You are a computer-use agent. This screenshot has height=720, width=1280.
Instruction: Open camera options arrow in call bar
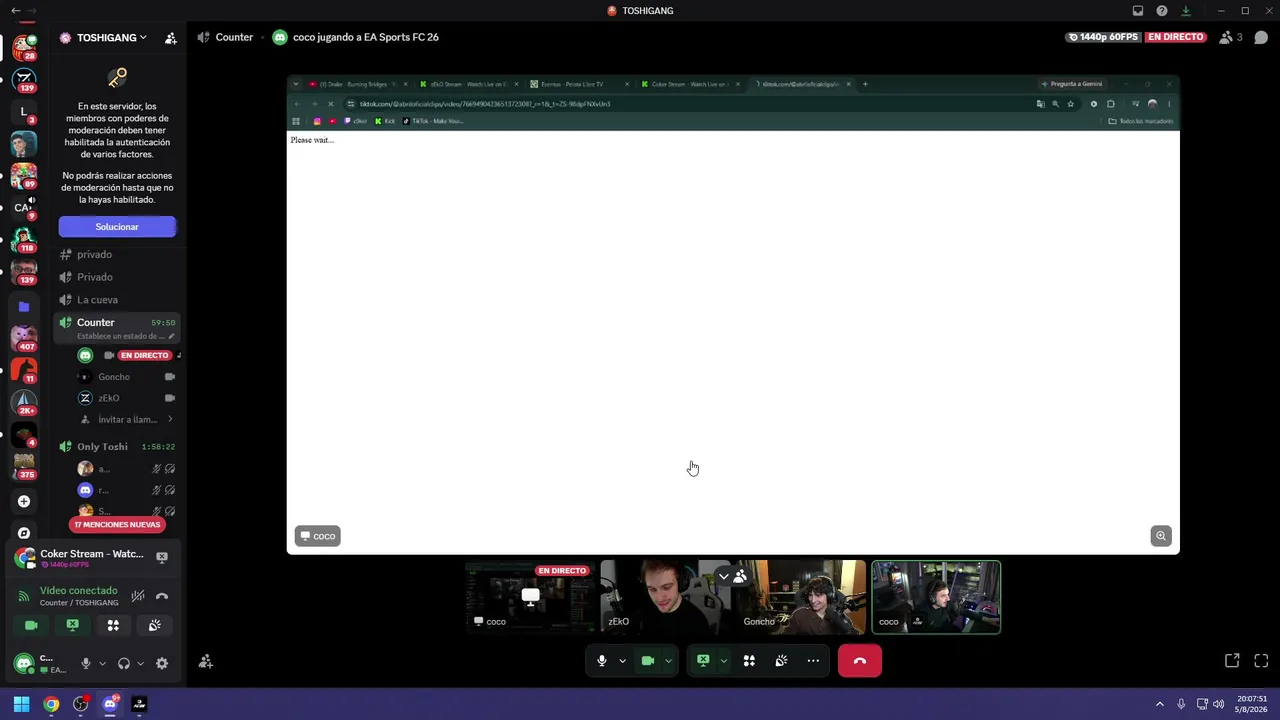coord(668,661)
